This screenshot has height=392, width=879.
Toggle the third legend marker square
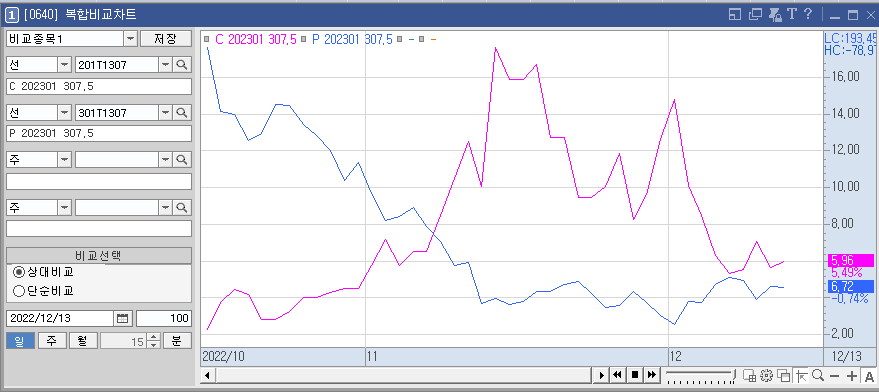pos(399,39)
